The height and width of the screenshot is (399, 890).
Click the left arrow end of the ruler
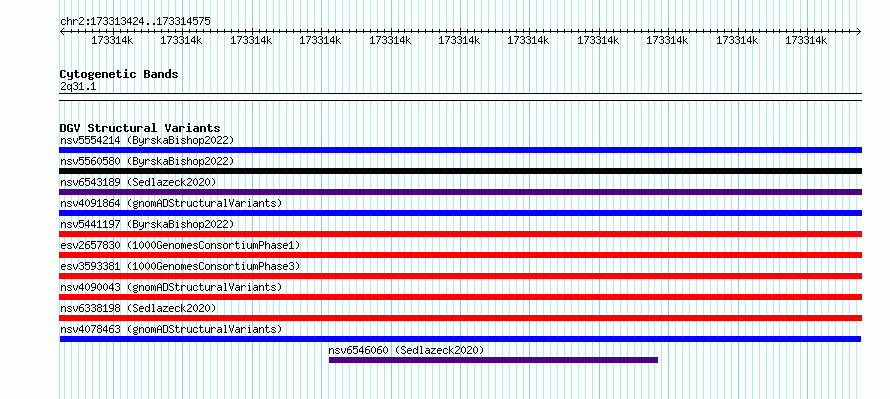pyautogui.click(x=62, y=31)
